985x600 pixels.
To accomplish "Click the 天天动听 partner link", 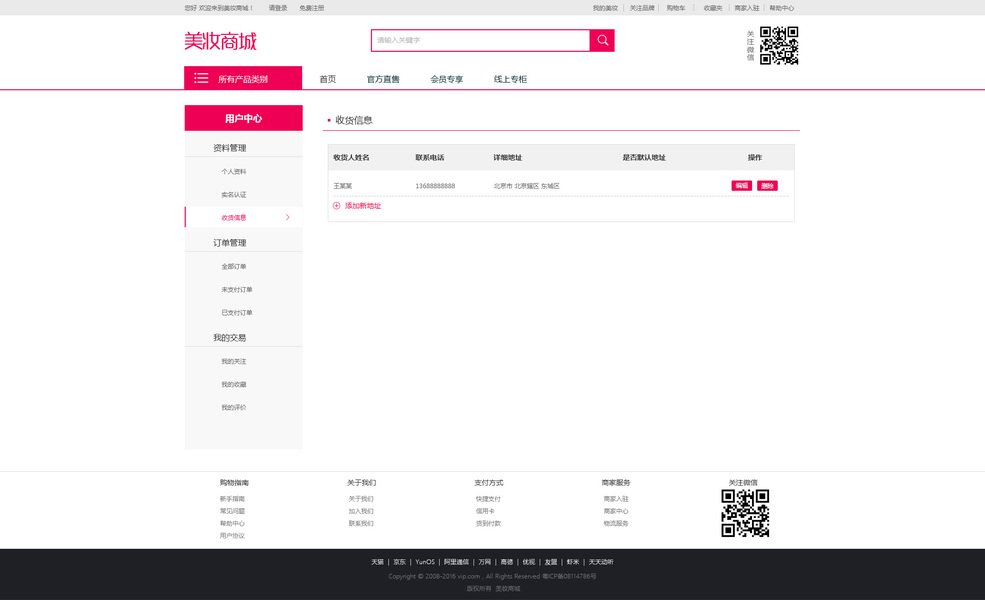I will click(x=601, y=562).
